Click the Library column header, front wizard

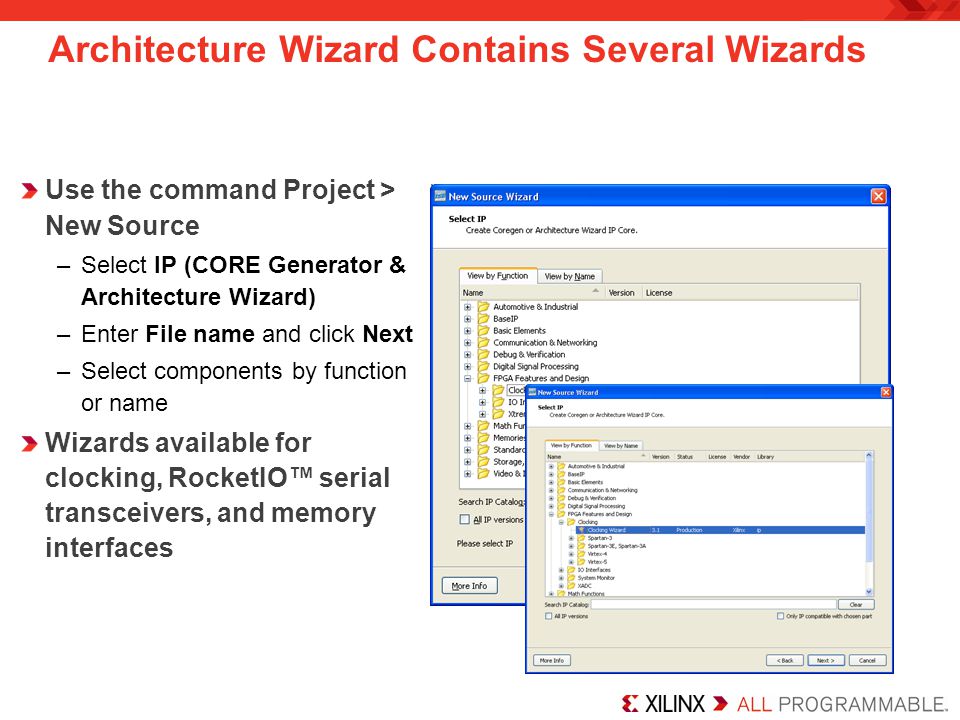click(x=765, y=457)
